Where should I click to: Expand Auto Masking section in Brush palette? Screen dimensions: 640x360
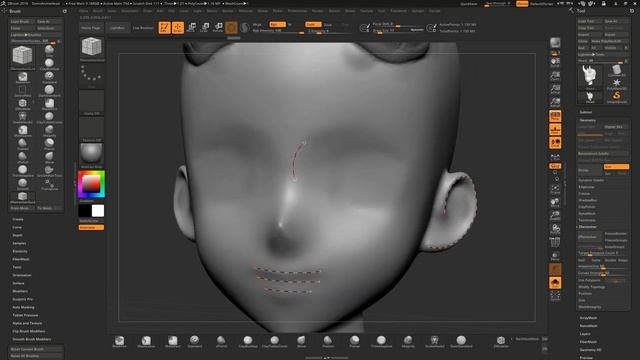23,307
